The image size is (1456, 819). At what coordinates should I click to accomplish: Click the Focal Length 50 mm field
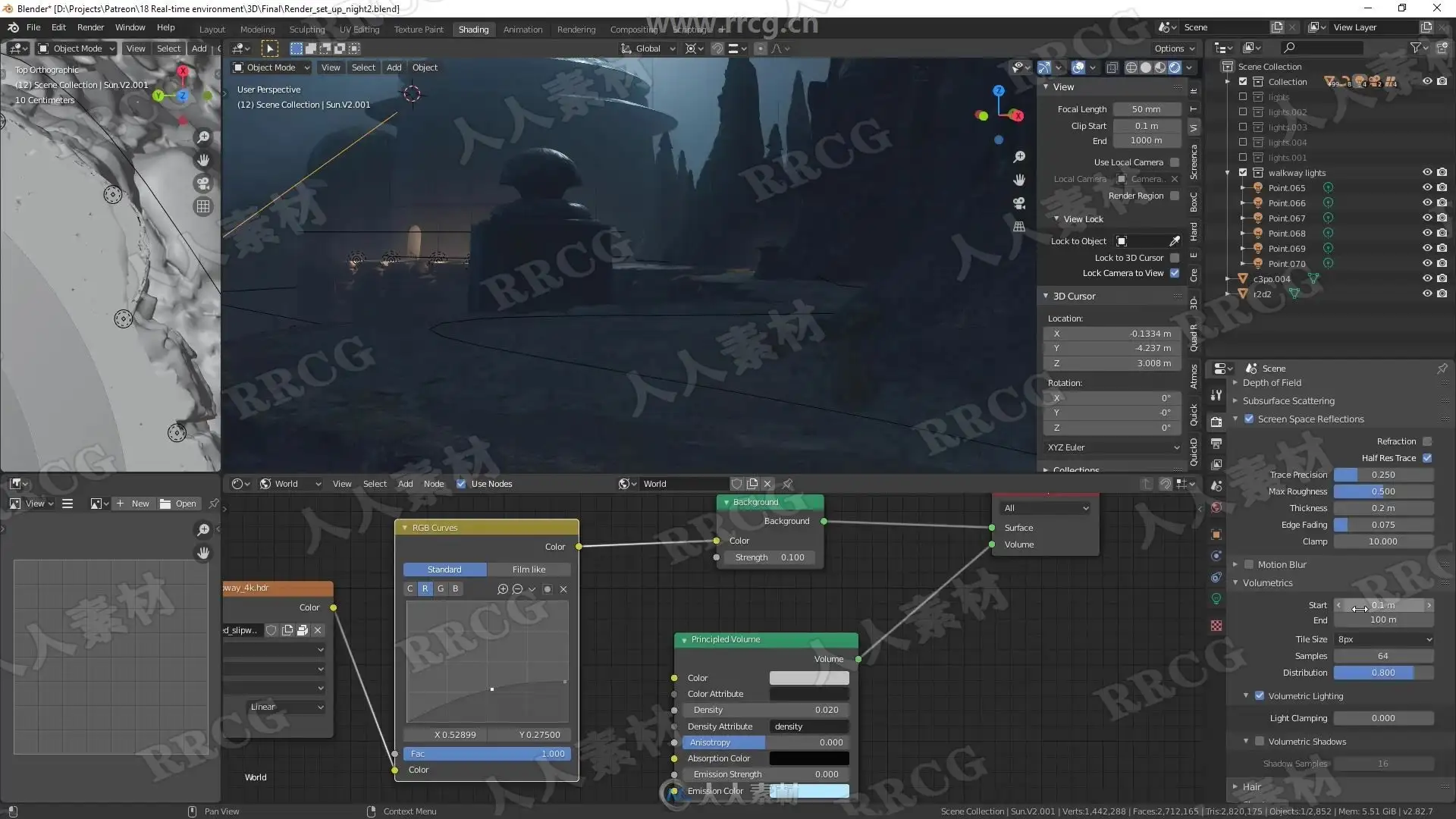click(1146, 109)
